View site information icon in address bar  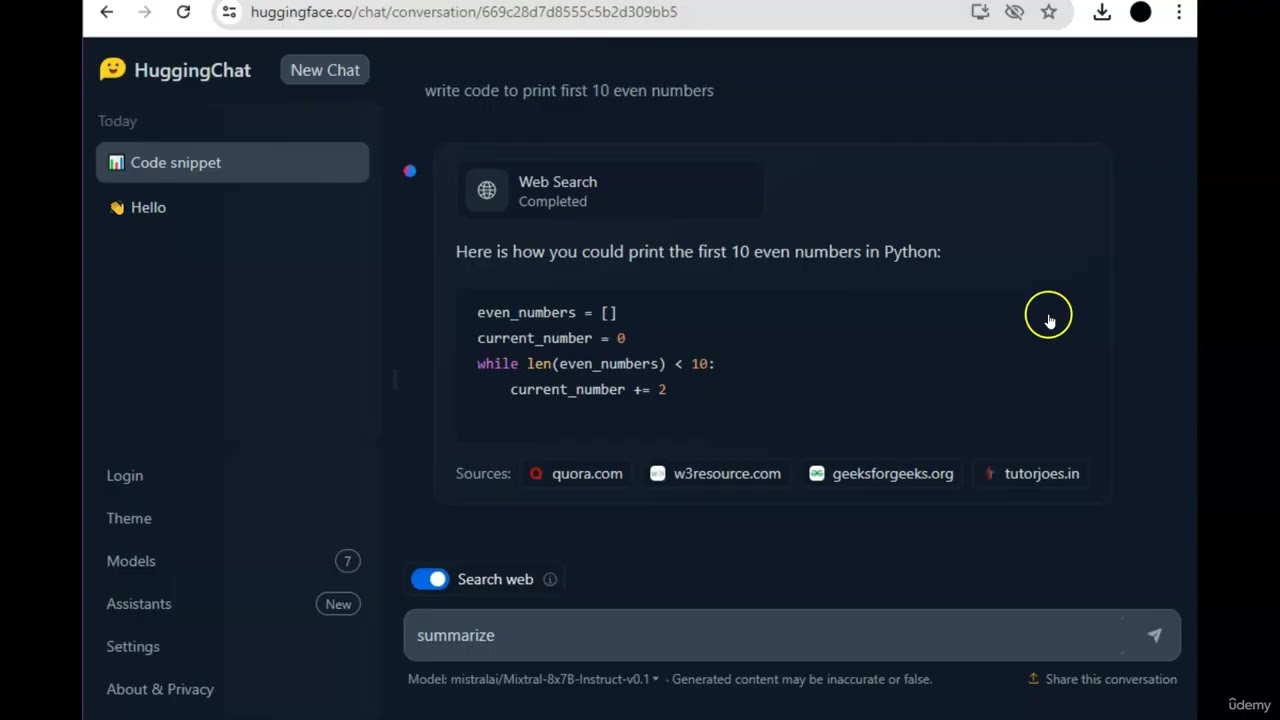point(229,12)
